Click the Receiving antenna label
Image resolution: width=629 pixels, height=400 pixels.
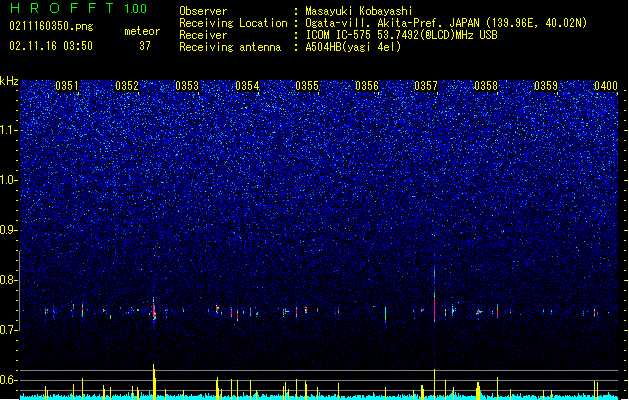(230, 47)
